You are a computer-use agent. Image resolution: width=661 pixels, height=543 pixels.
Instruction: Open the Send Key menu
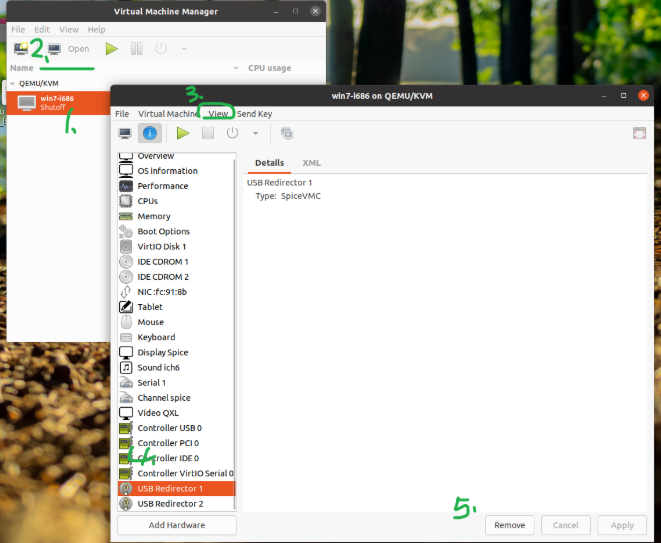click(254, 114)
